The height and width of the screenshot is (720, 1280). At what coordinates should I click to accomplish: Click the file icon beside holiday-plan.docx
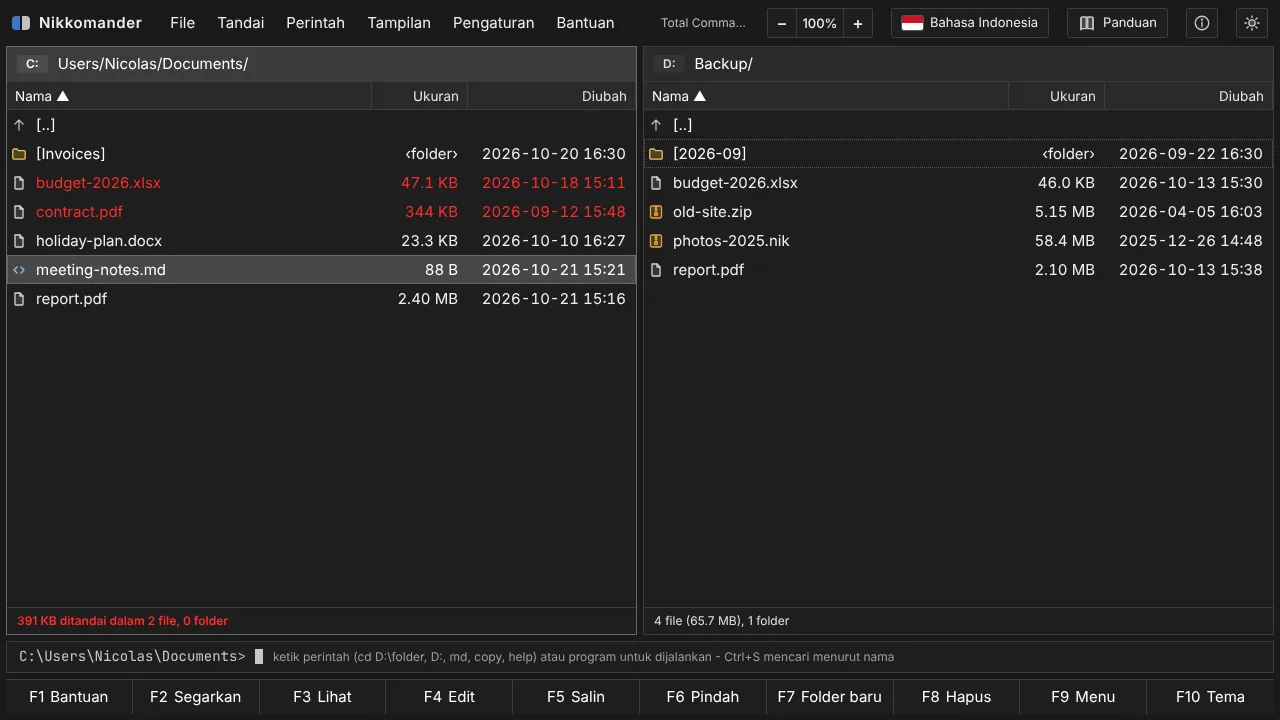19,241
